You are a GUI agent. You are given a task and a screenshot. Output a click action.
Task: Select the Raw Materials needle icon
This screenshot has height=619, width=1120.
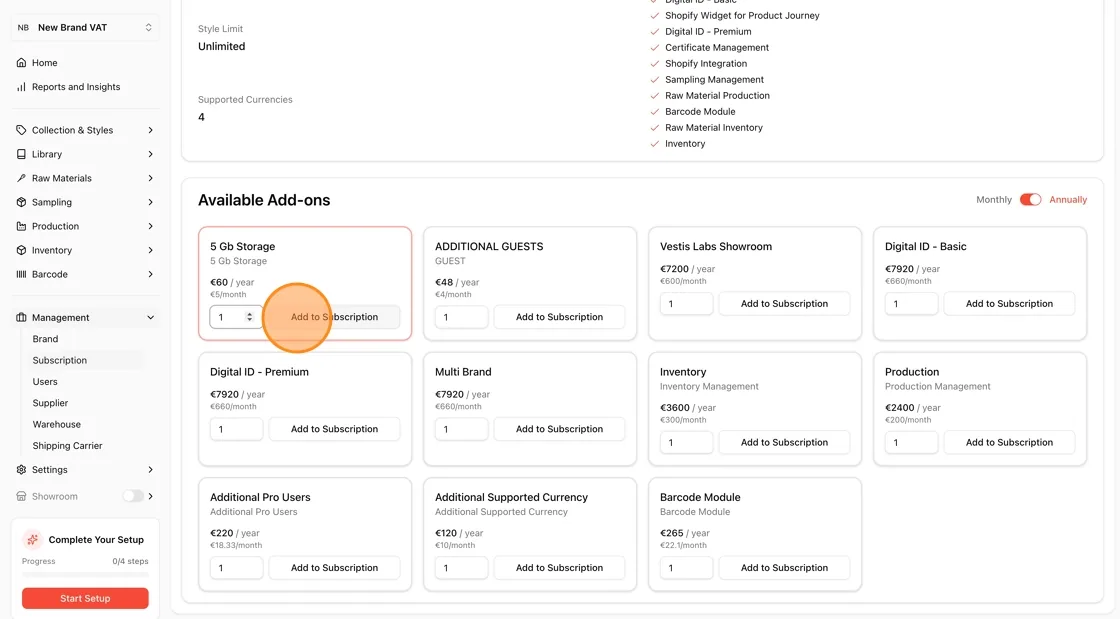coord(21,178)
